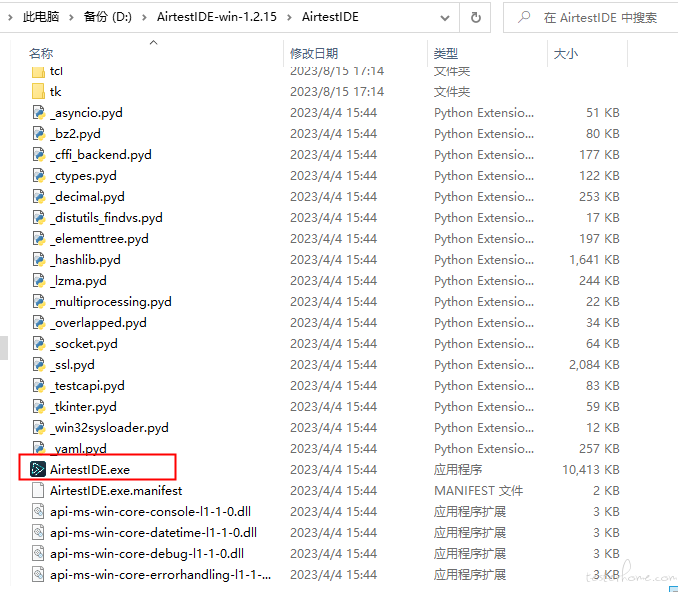Screen dimensions: 678x592
Task: Select file name AirtestIDE.exe.manifest
Action: click(x=116, y=490)
